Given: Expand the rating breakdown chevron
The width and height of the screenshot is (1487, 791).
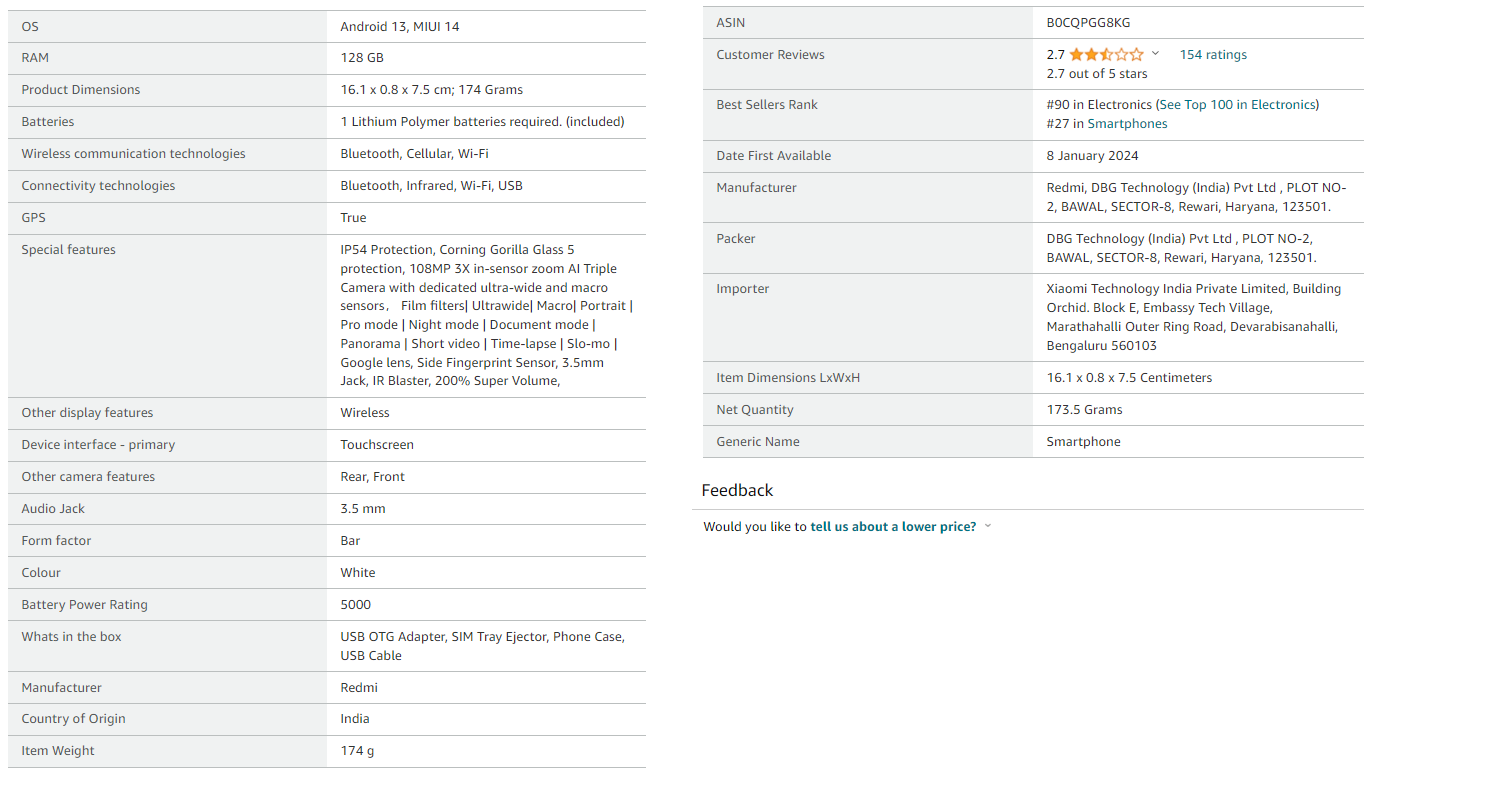Looking at the screenshot, I should click(x=1156, y=54).
